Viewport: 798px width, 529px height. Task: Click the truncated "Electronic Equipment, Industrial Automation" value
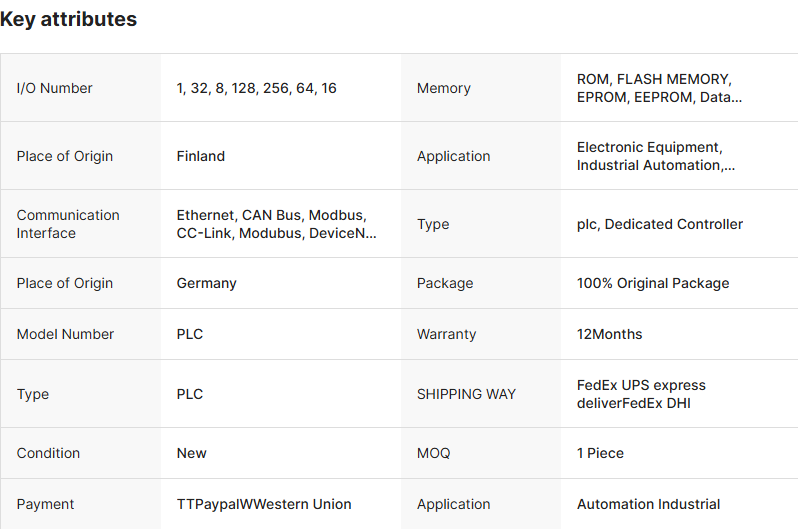pyautogui.click(x=655, y=156)
